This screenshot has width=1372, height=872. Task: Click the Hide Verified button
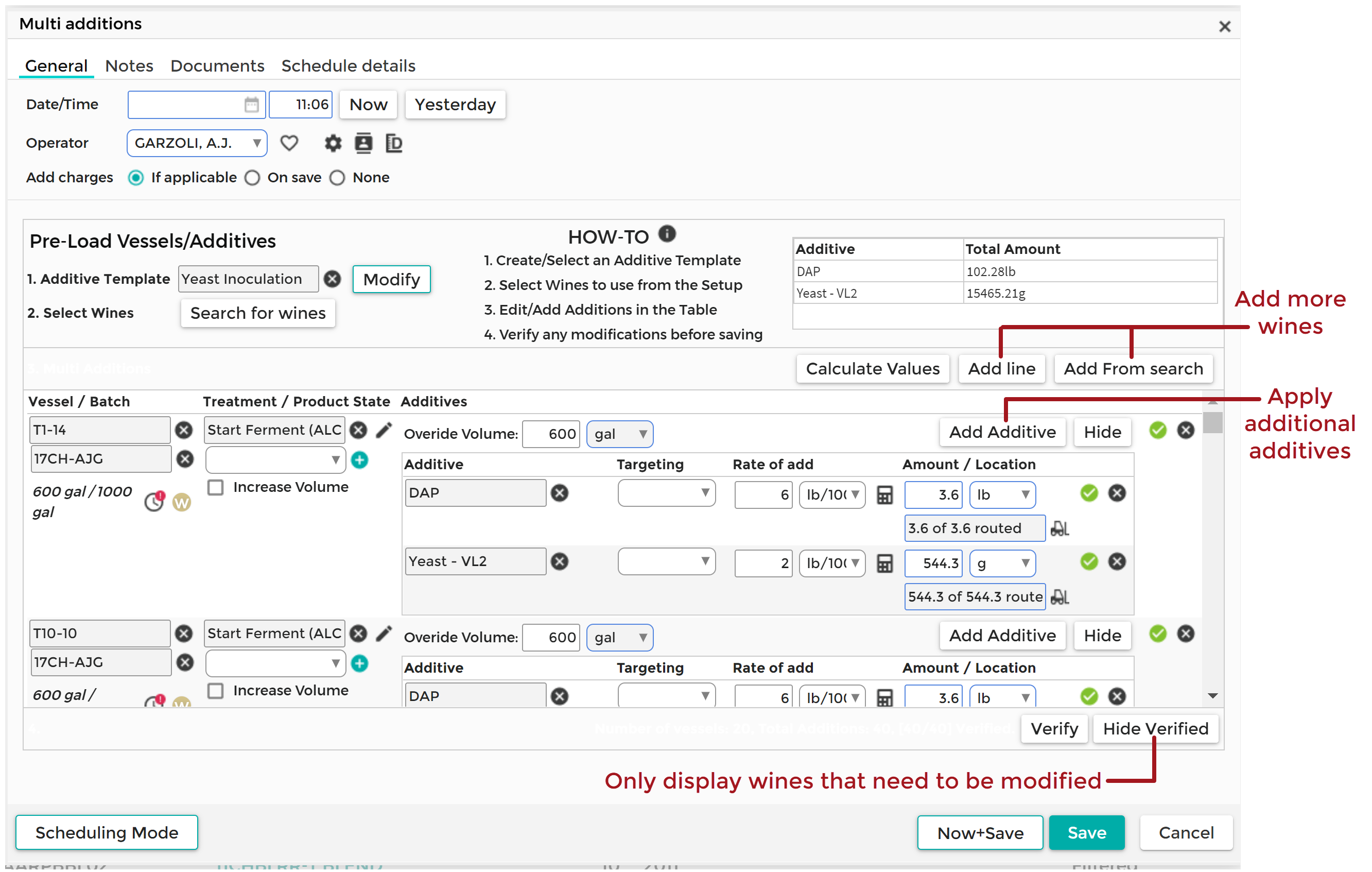point(1155,729)
